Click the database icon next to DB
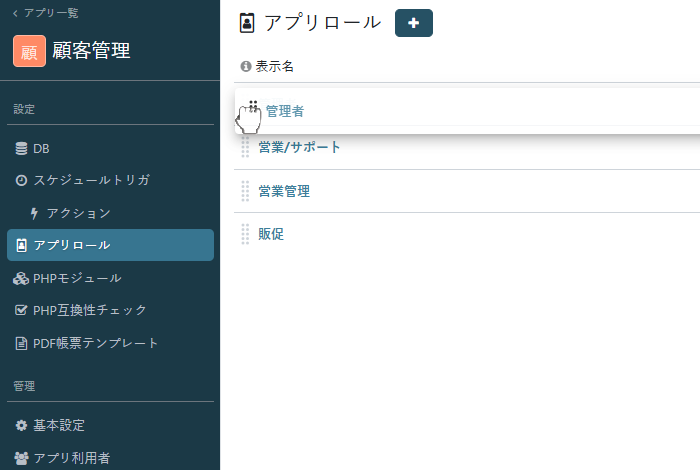The height and width of the screenshot is (470, 700). [21, 149]
